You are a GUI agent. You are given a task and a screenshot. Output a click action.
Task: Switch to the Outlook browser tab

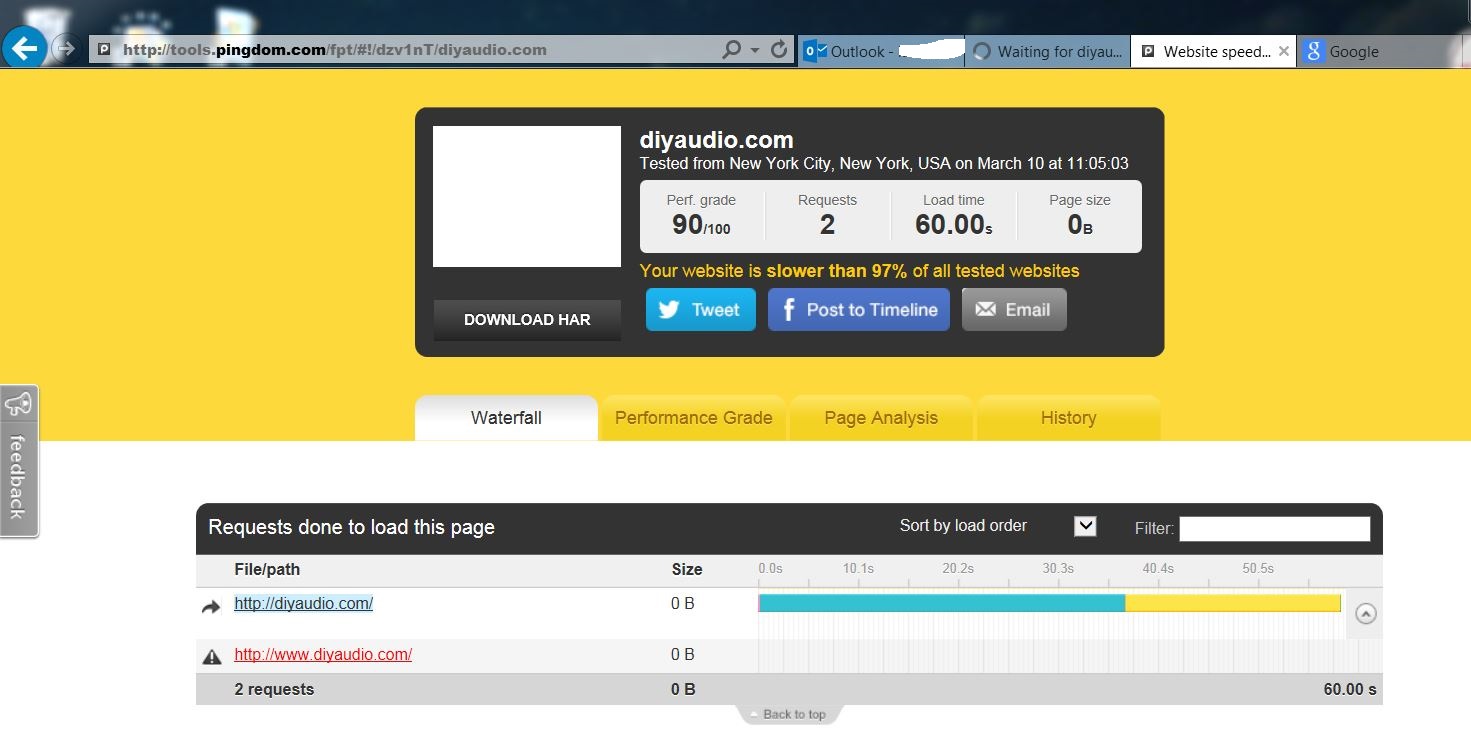(883, 51)
